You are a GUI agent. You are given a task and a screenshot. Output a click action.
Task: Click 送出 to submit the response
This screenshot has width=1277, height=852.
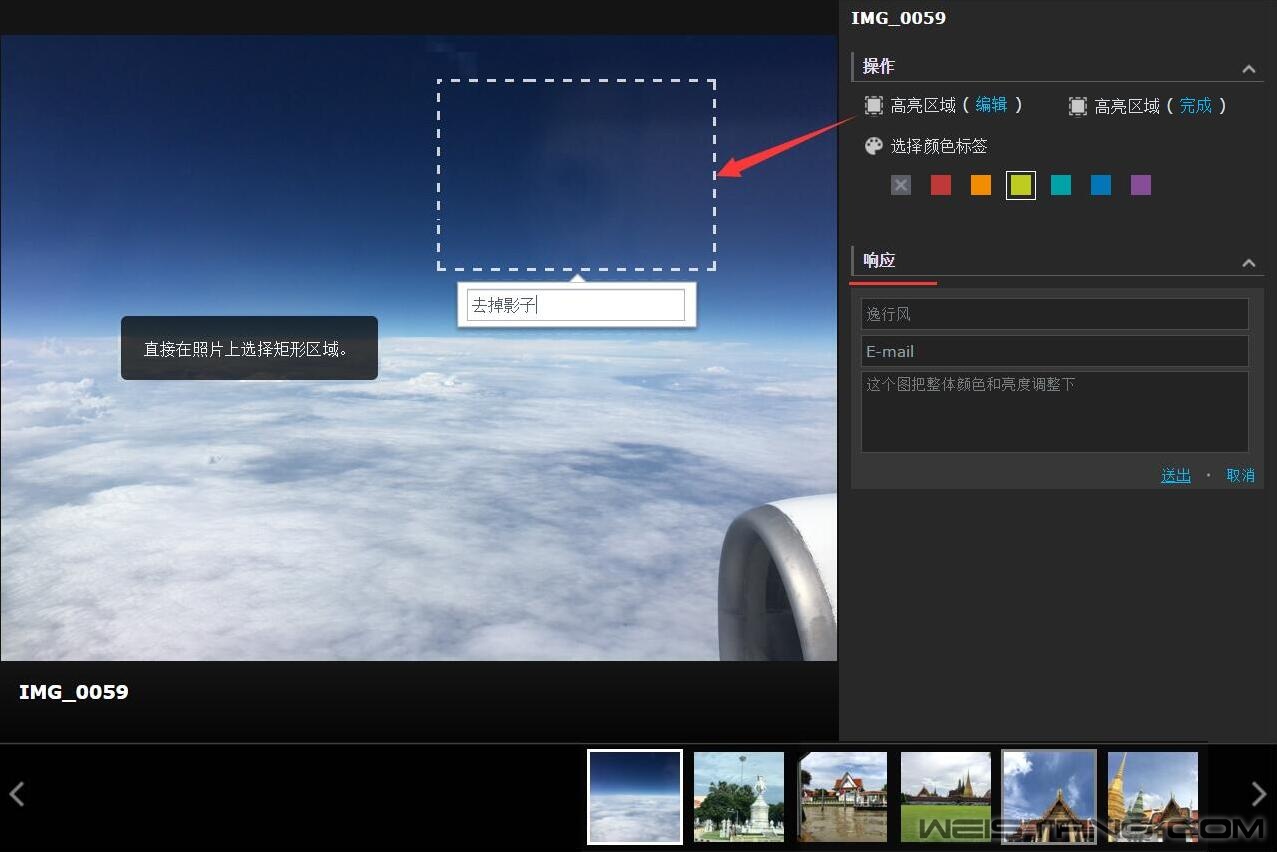tap(1176, 476)
